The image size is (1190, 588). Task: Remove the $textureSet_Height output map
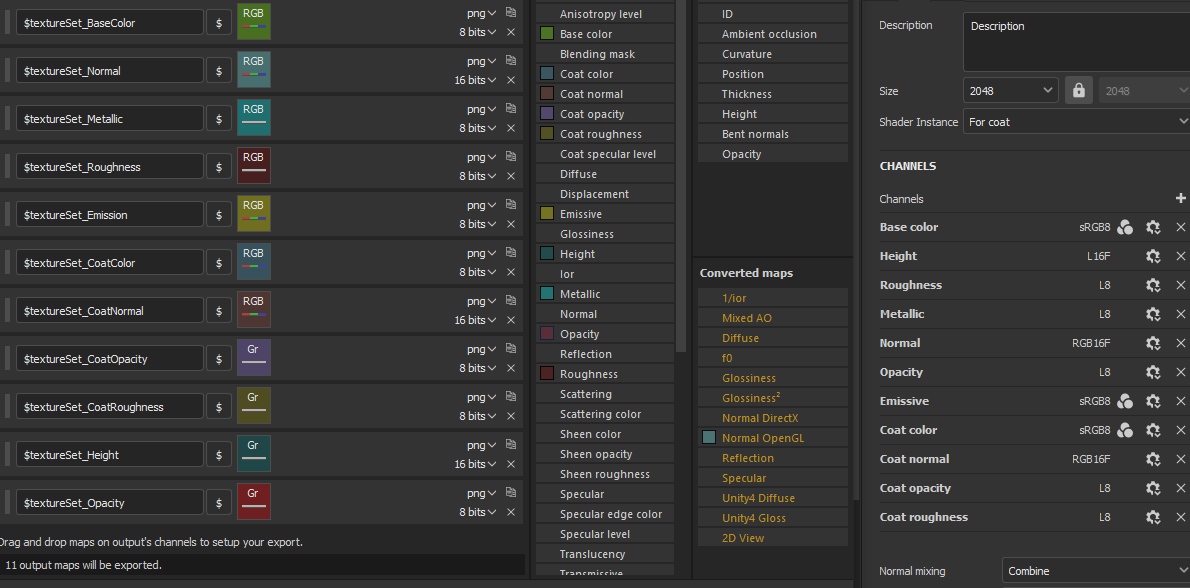511,464
